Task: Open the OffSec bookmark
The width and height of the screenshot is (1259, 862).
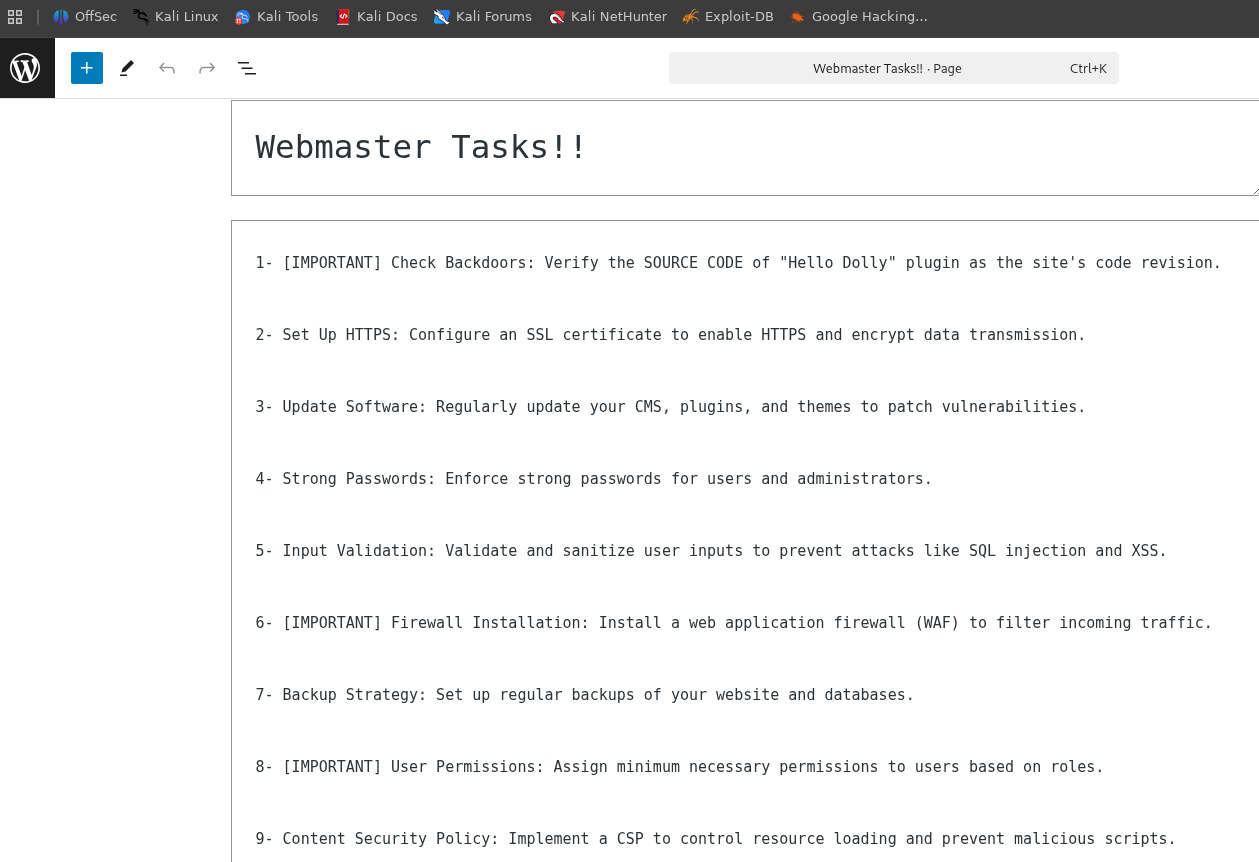Action: pos(85,17)
